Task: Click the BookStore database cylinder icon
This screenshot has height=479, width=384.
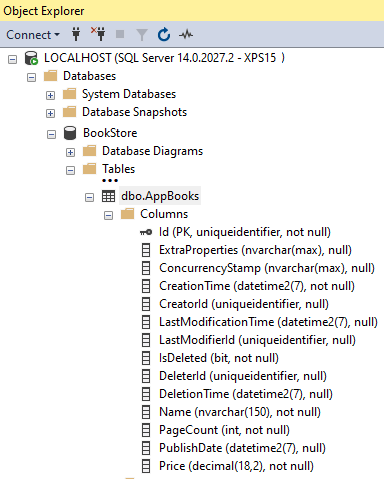Action: pyautogui.click(x=70, y=133)
